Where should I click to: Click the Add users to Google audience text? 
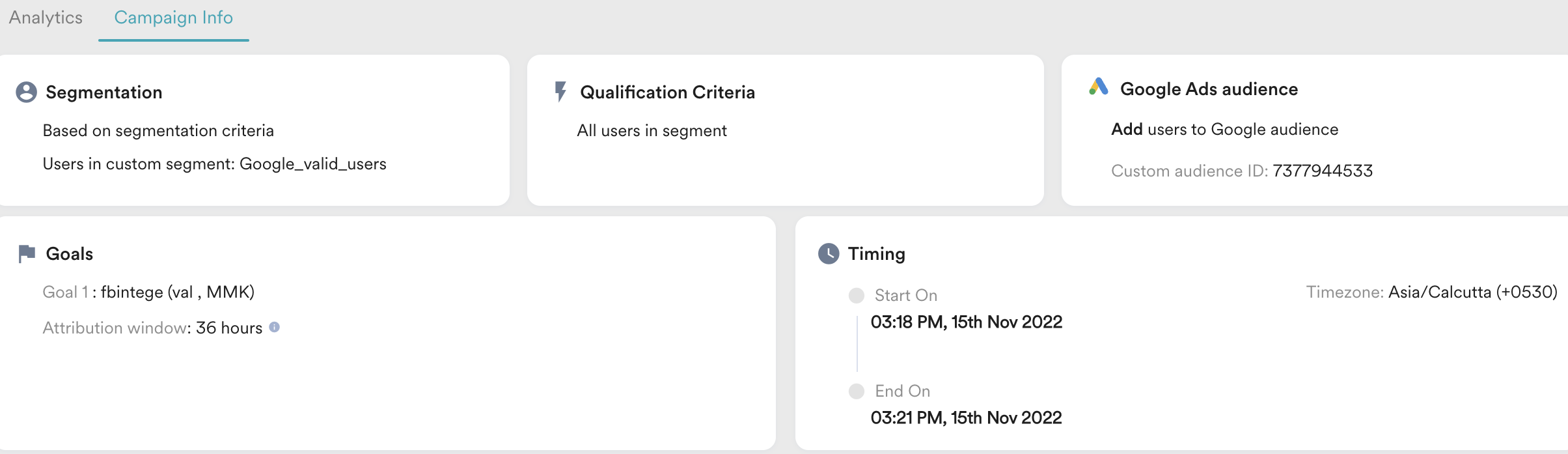1224,130
